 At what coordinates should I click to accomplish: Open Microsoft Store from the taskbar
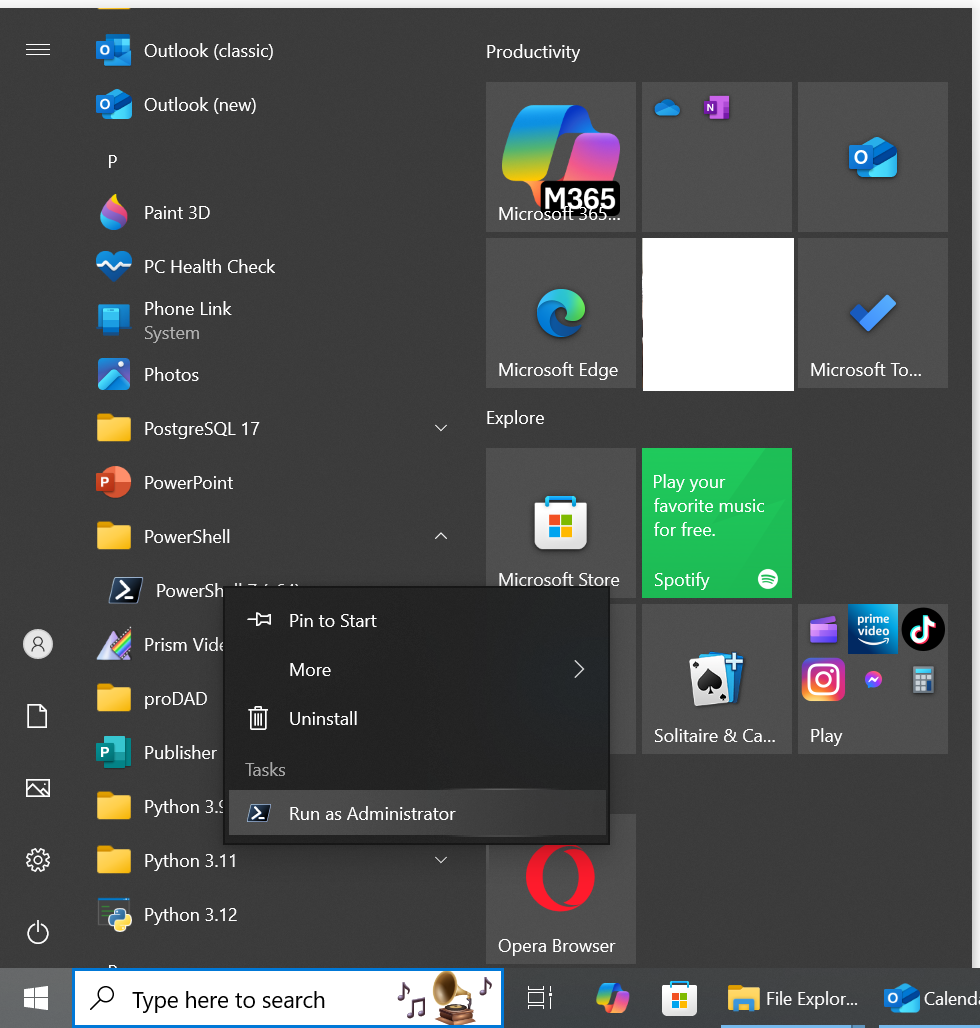679,998
